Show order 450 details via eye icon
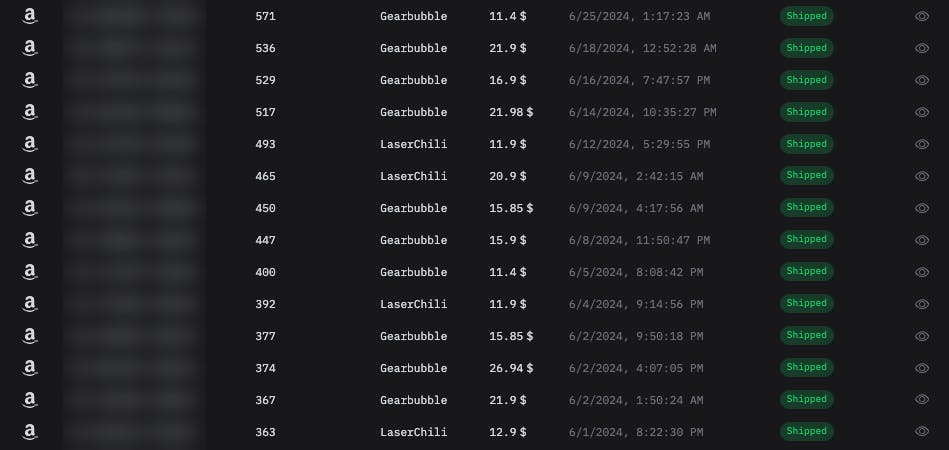 tap(922, 208)
